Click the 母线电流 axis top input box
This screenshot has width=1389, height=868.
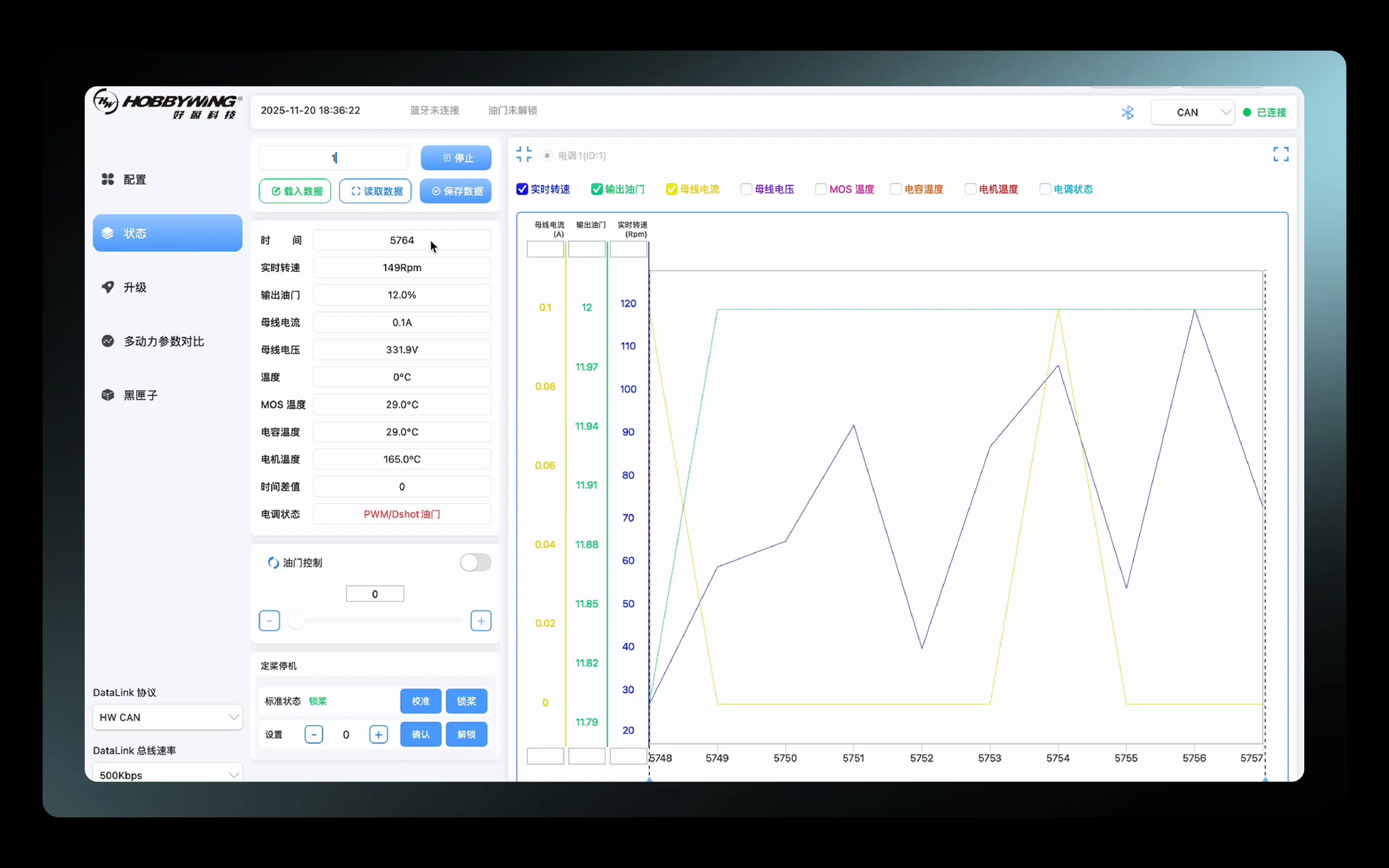pyautogui.click(x=545, y=249)
